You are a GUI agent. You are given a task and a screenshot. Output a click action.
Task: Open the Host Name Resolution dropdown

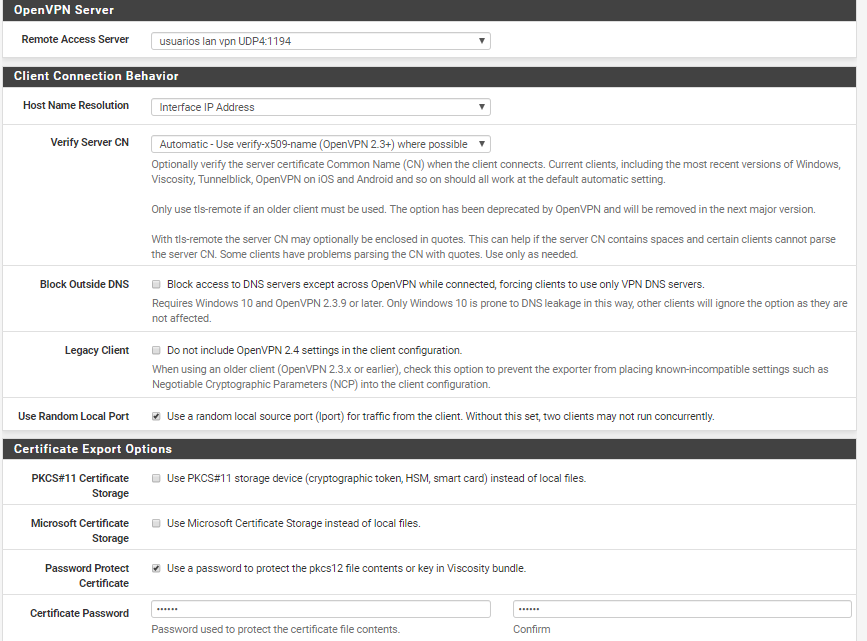[321, 107]
